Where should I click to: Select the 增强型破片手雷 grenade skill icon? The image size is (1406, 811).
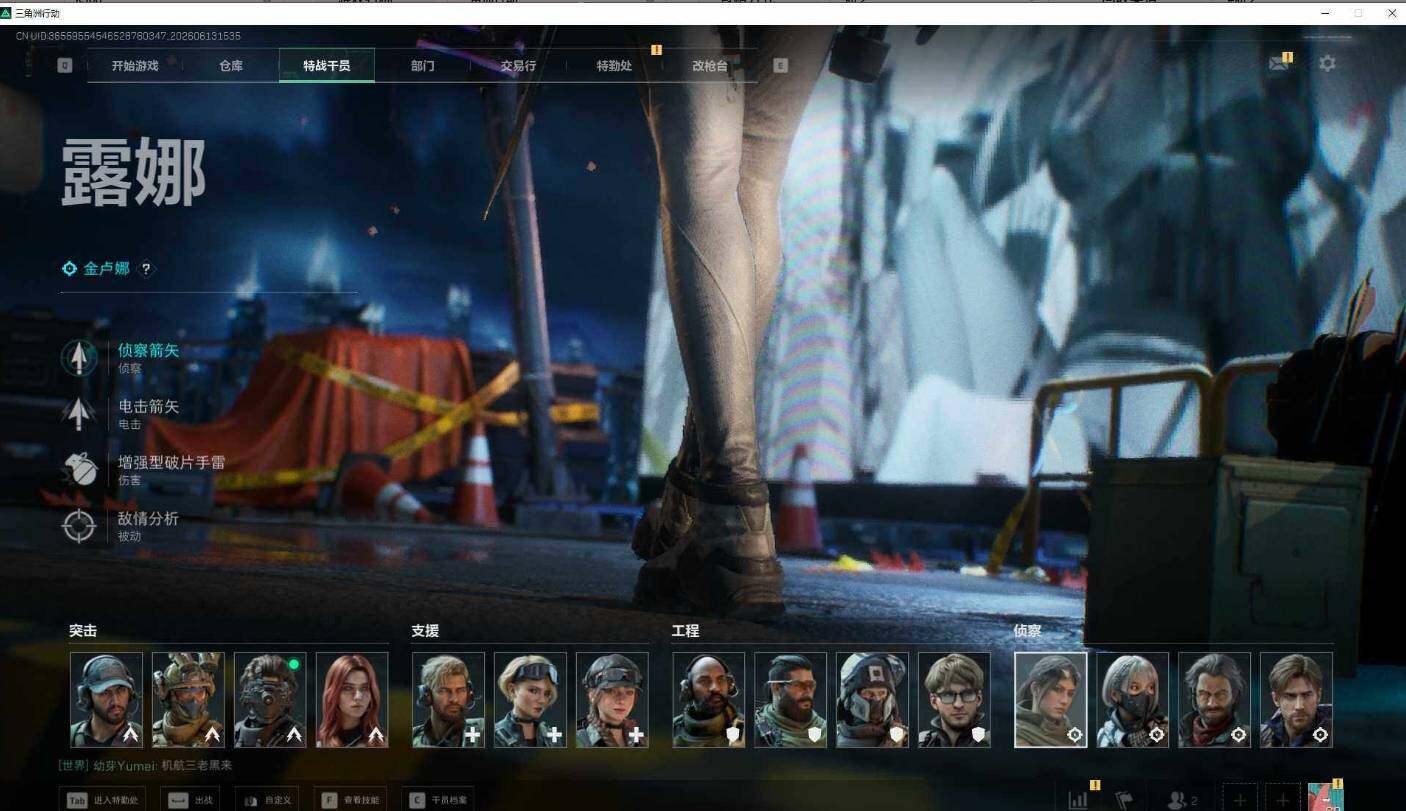point(79,469)
